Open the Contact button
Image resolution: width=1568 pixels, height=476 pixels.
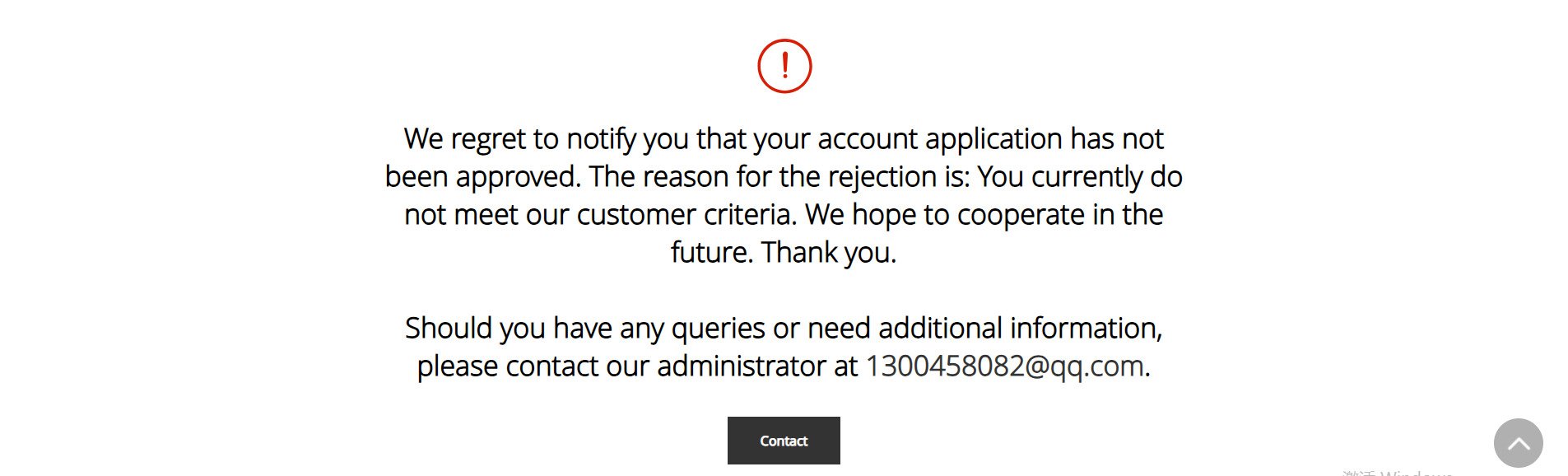[784, 441]
